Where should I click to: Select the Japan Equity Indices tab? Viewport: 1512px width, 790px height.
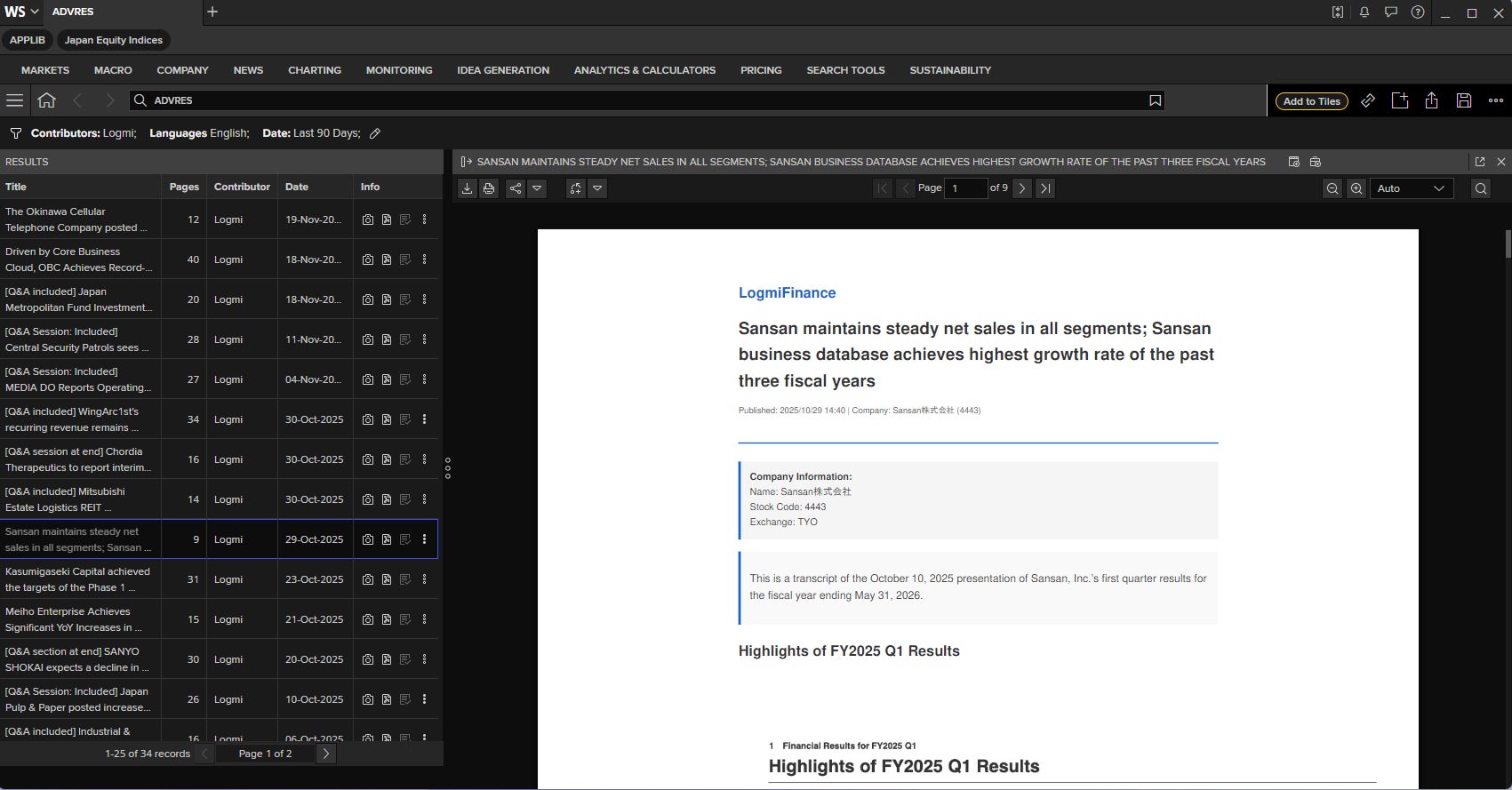(113, 40)
